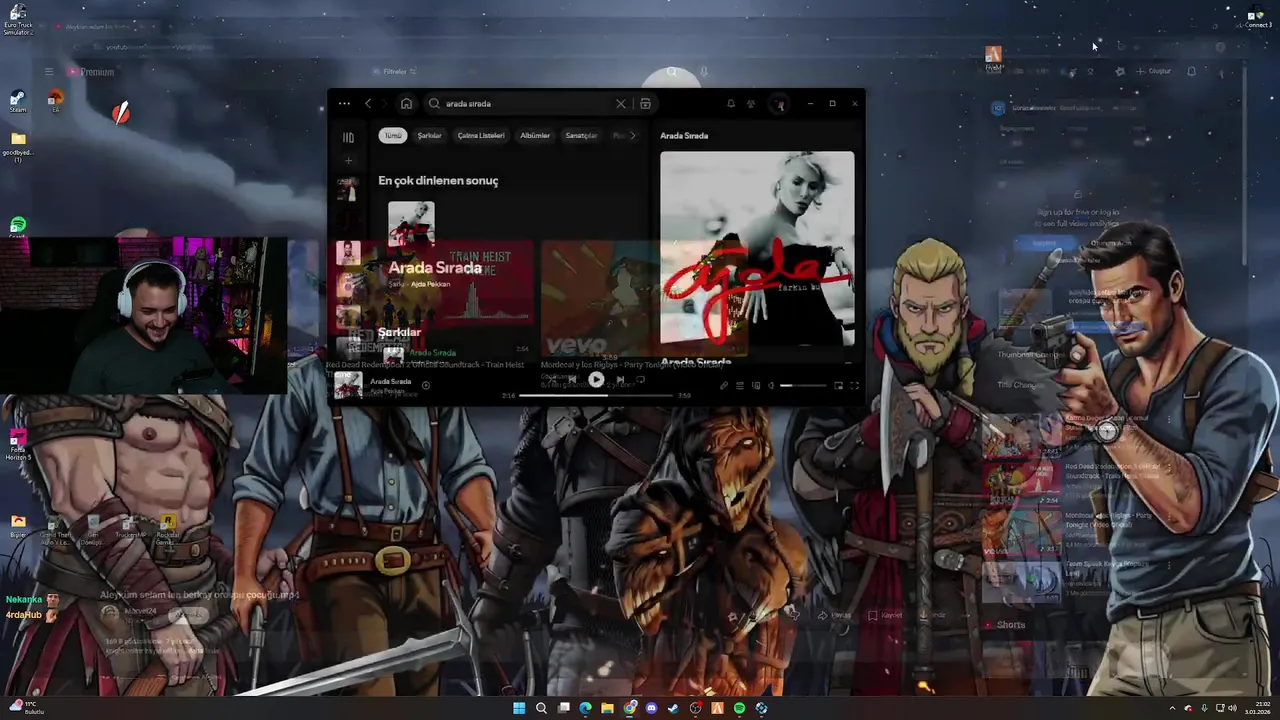Open Spotify from the taskbar
This screenshot has height=720, width=1280.
tap(739, 708)
